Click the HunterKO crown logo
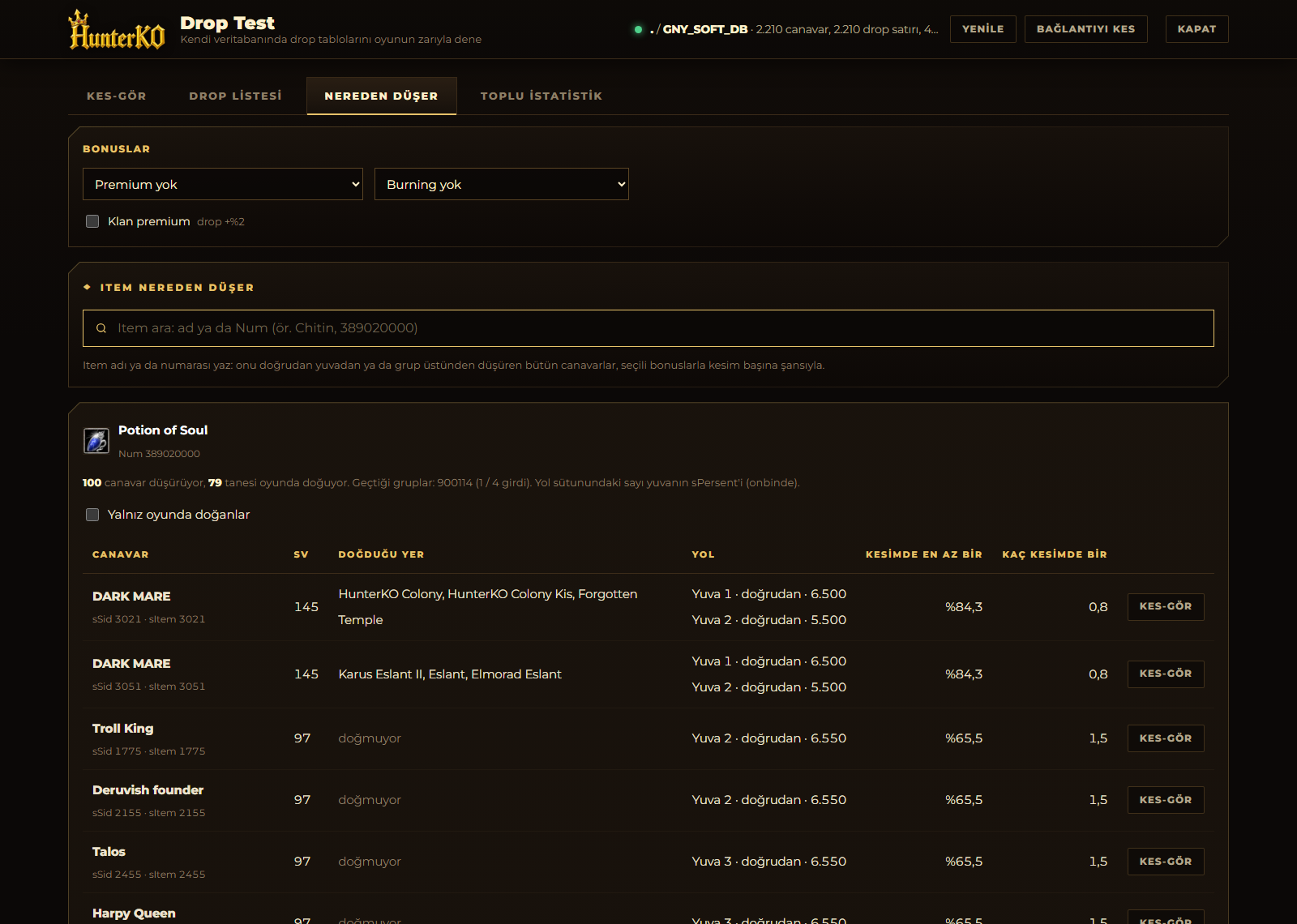Viewport: 1297px width, 924px height. click(x=117, y=30)
